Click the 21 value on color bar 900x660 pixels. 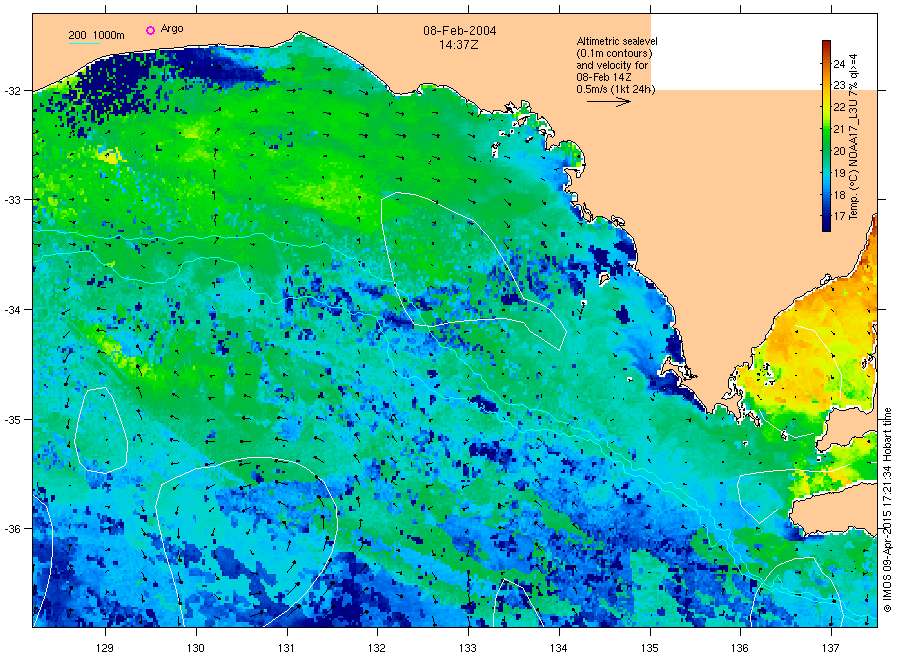point(839,129)
